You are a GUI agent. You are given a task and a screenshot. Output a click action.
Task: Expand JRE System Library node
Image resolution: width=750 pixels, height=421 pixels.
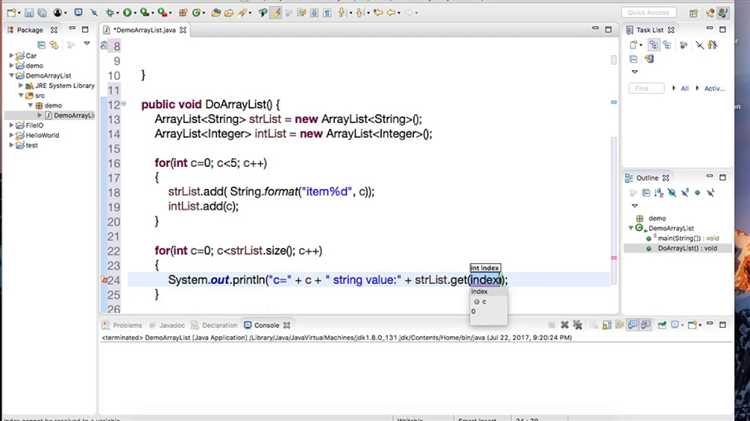21,85
